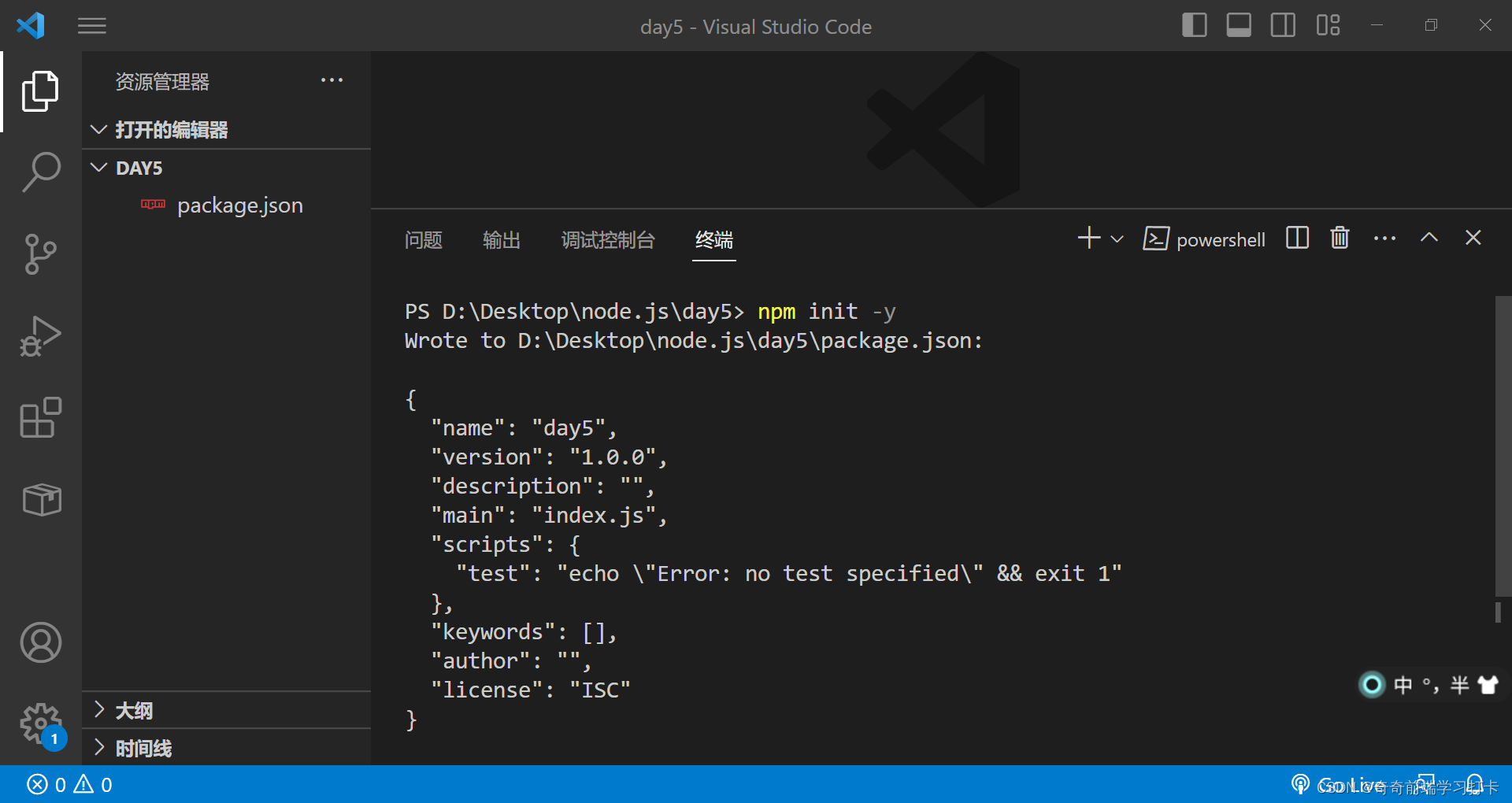
Task: Select the Search icon in sidebar
Action: point(40,172)
